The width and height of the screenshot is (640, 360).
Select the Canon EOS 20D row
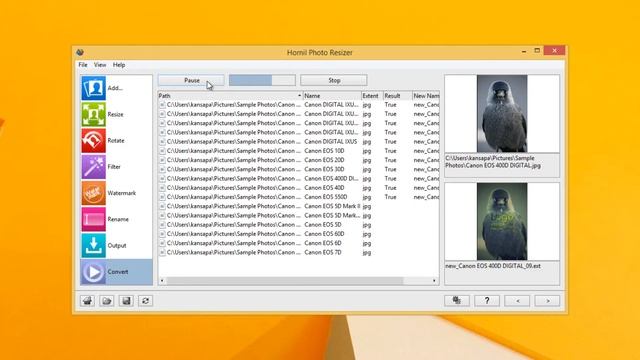[299, 160]
